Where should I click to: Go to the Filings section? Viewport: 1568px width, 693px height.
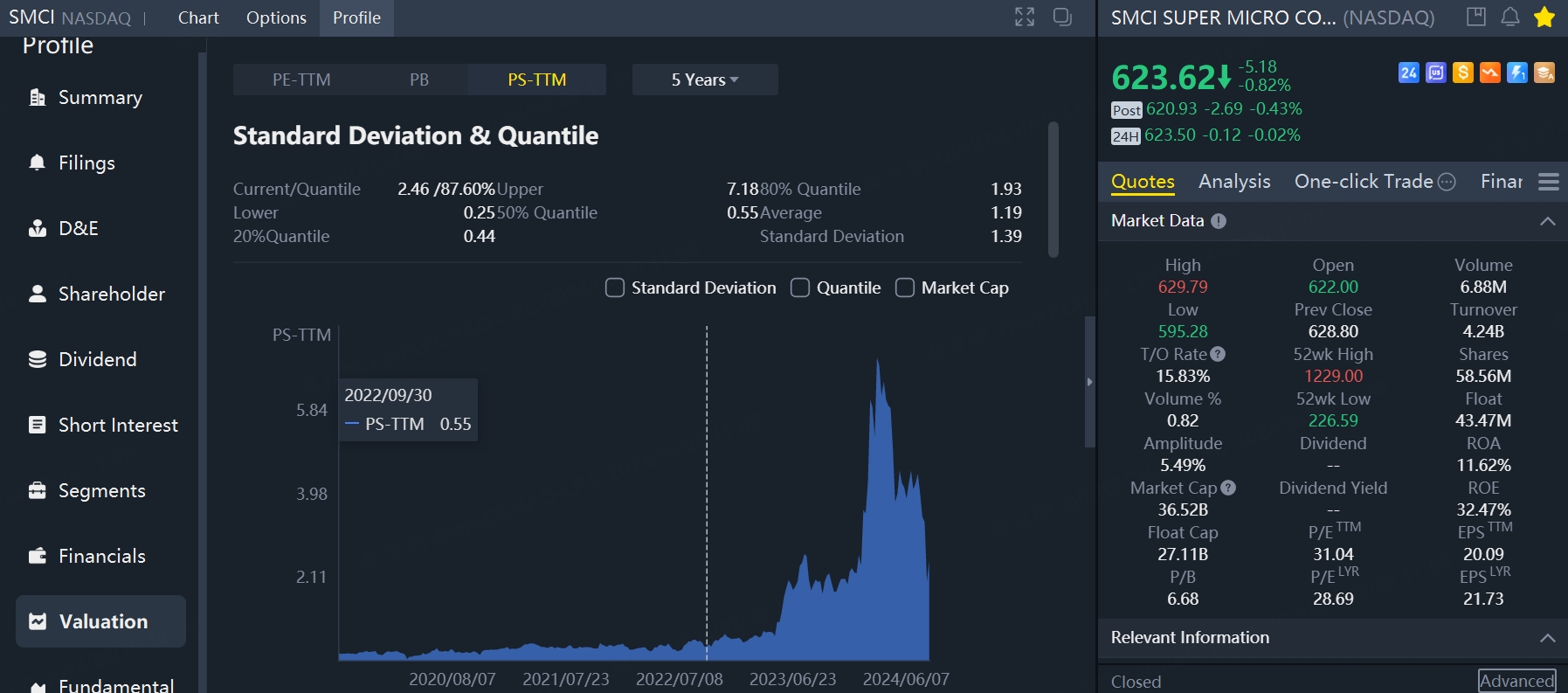(100, 163)
